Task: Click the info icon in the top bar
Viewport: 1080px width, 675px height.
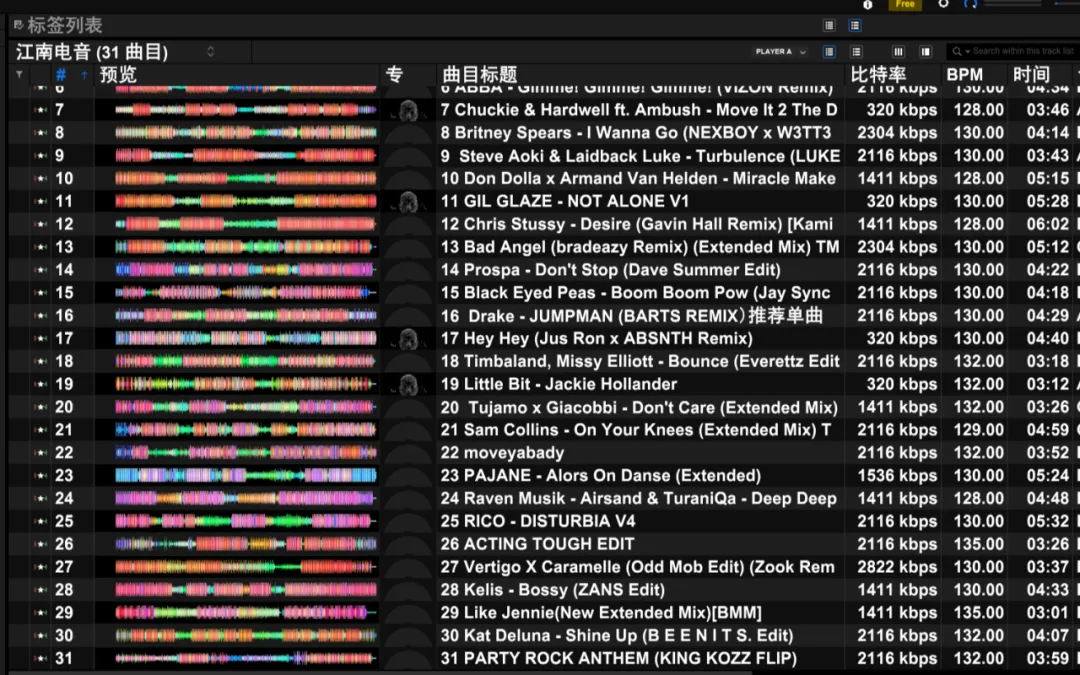Action: [868, 5]
